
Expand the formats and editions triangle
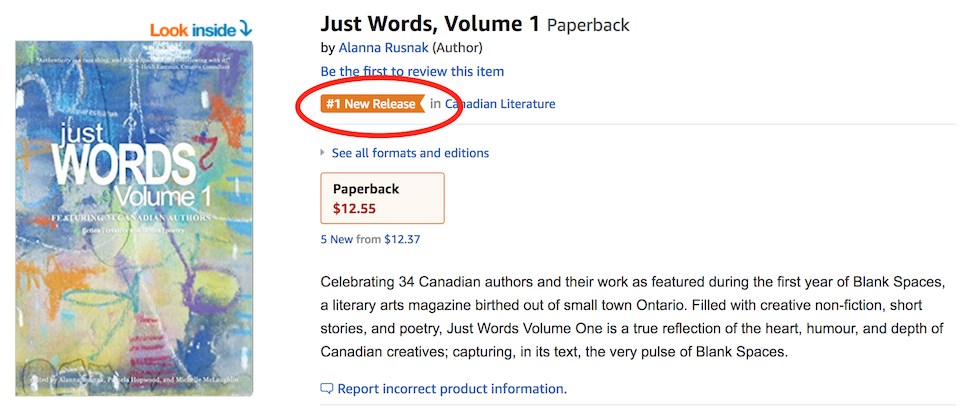click(322, 152)
